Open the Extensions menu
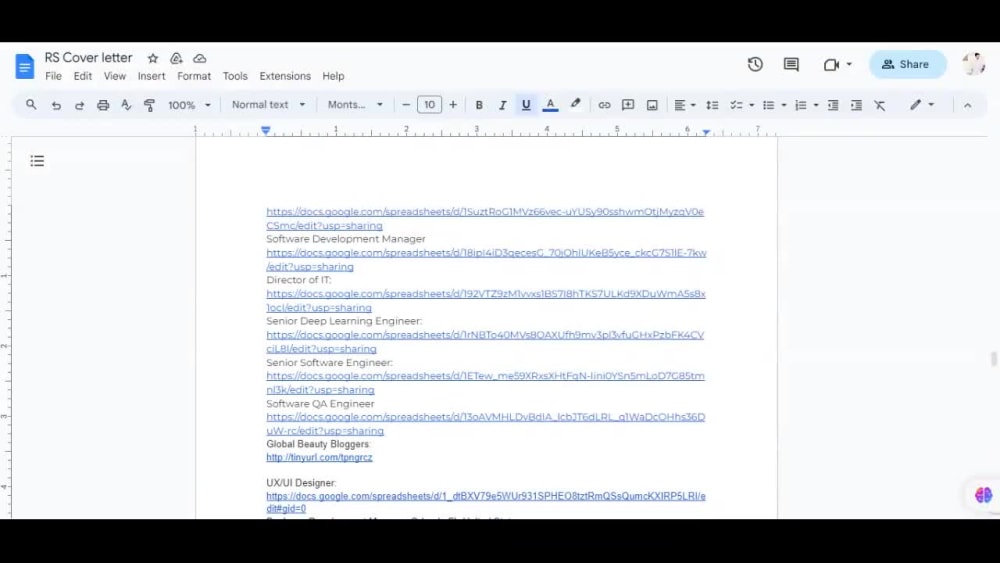The width and height of the screenshot is (1000, 563). coord(285,76)
